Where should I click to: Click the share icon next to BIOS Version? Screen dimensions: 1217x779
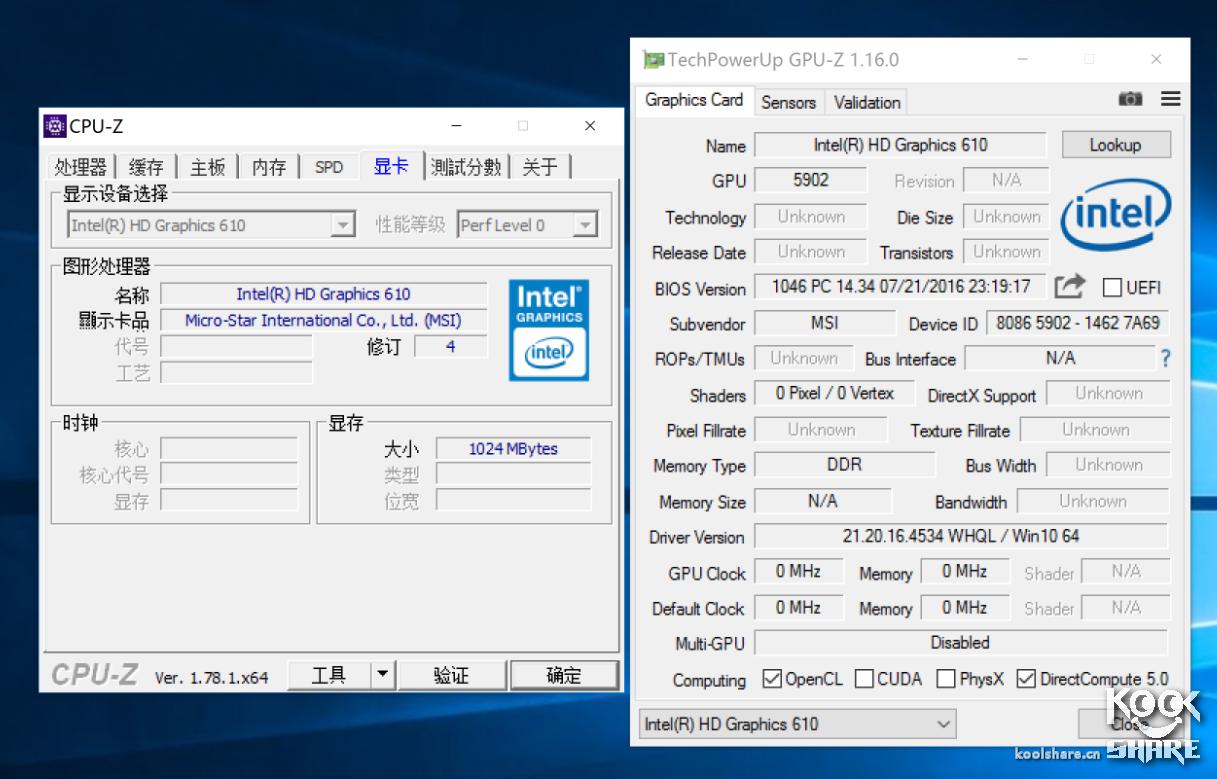click(1070, 288)
